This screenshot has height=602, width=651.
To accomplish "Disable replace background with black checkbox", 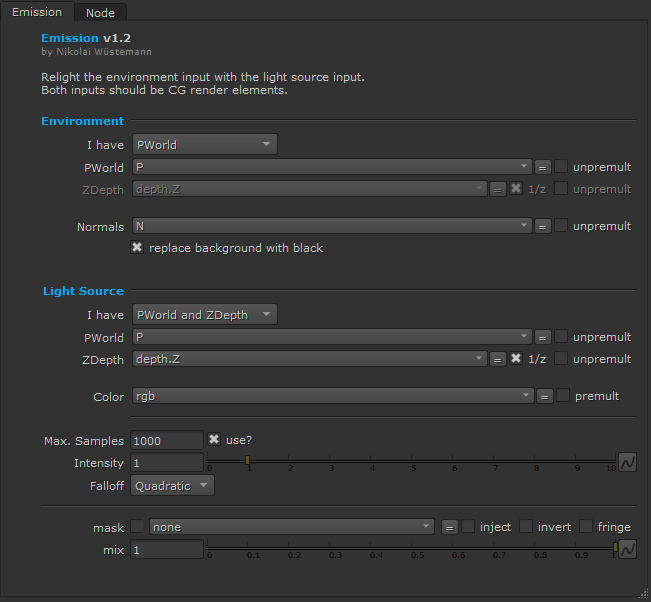I will click(x=138, y=248).
